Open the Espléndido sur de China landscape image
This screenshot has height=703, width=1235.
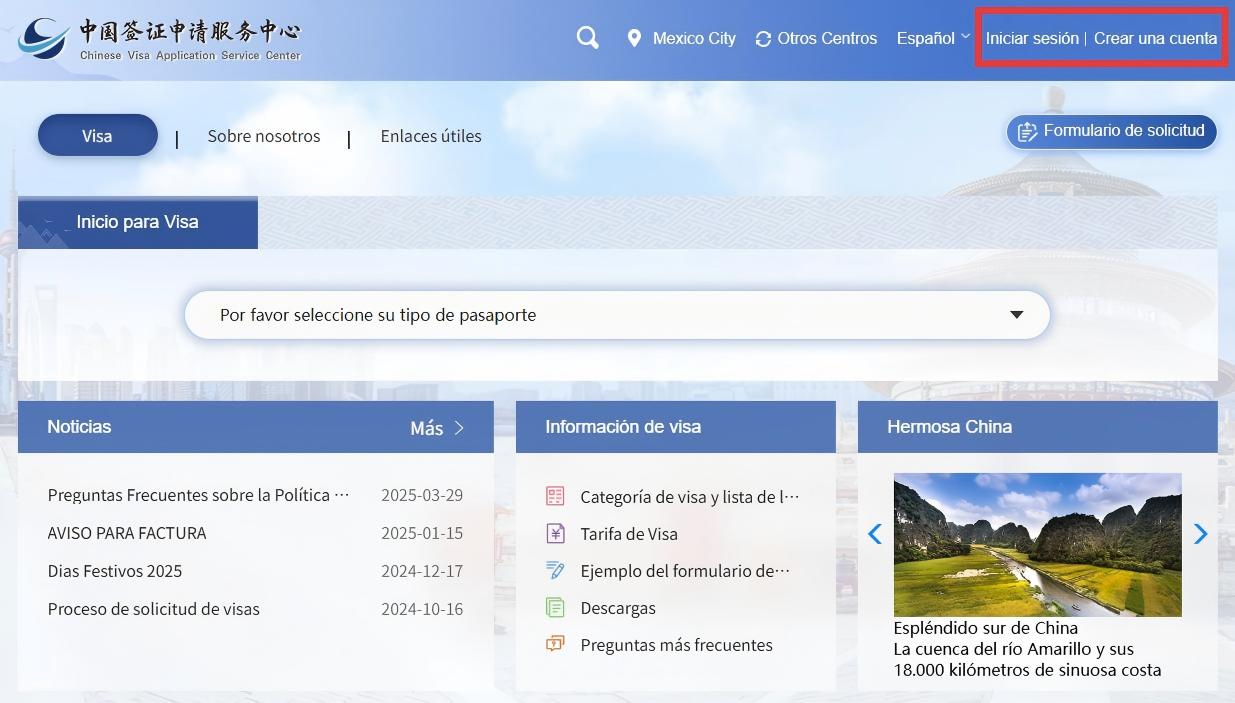coord(1037,545)
